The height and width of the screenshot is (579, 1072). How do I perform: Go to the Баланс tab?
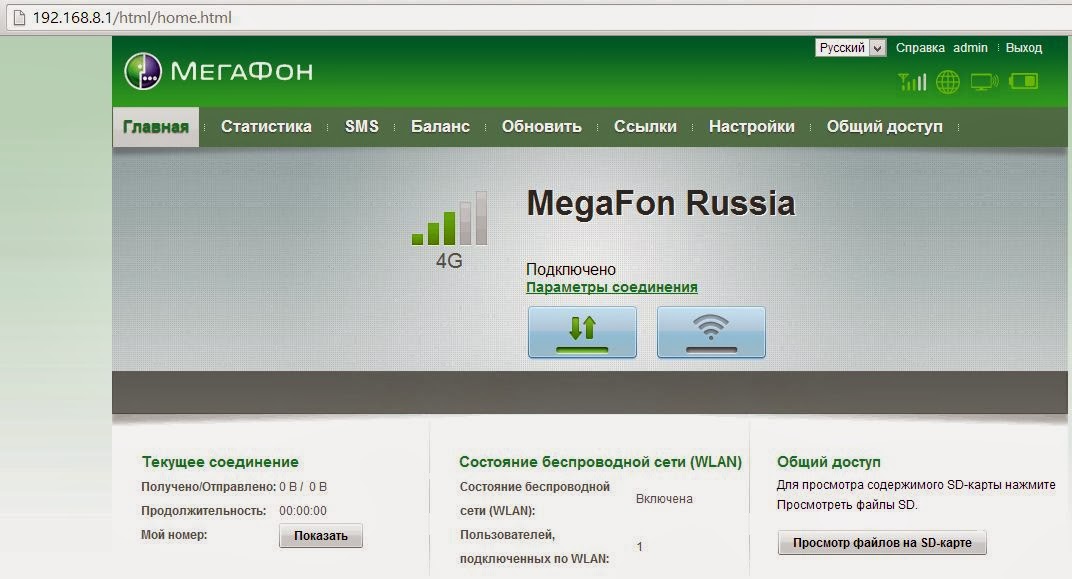[440, 126]
